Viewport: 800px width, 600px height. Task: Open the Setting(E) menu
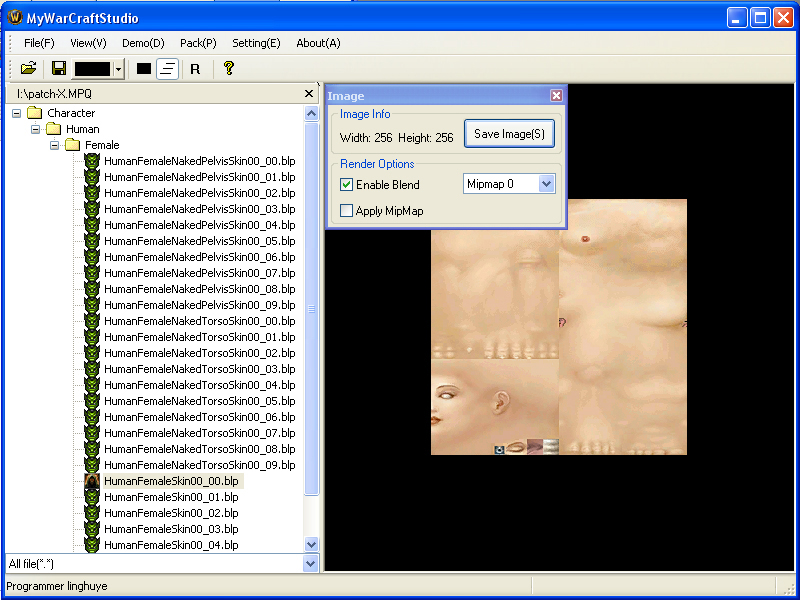256,43
